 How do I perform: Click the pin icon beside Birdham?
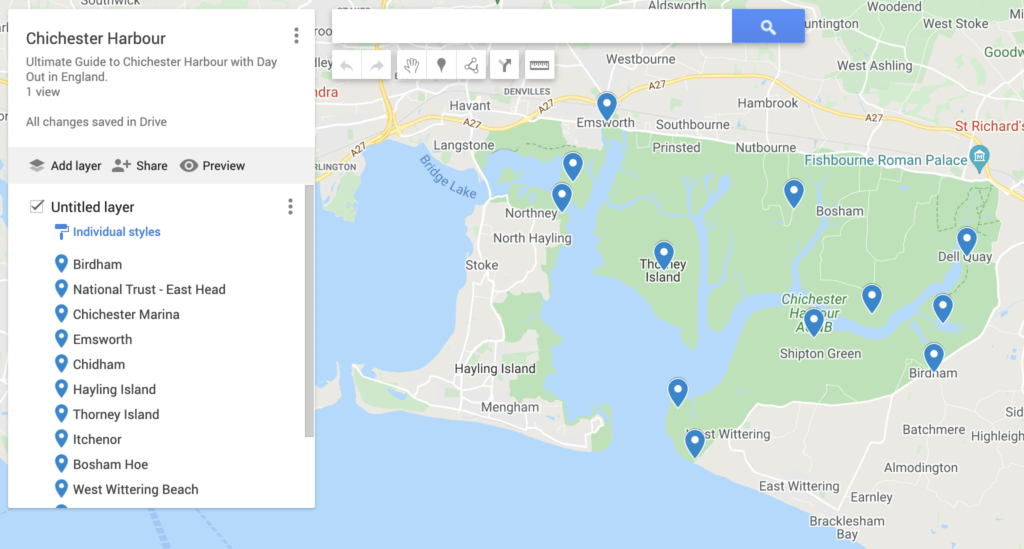tap(61, 263)
